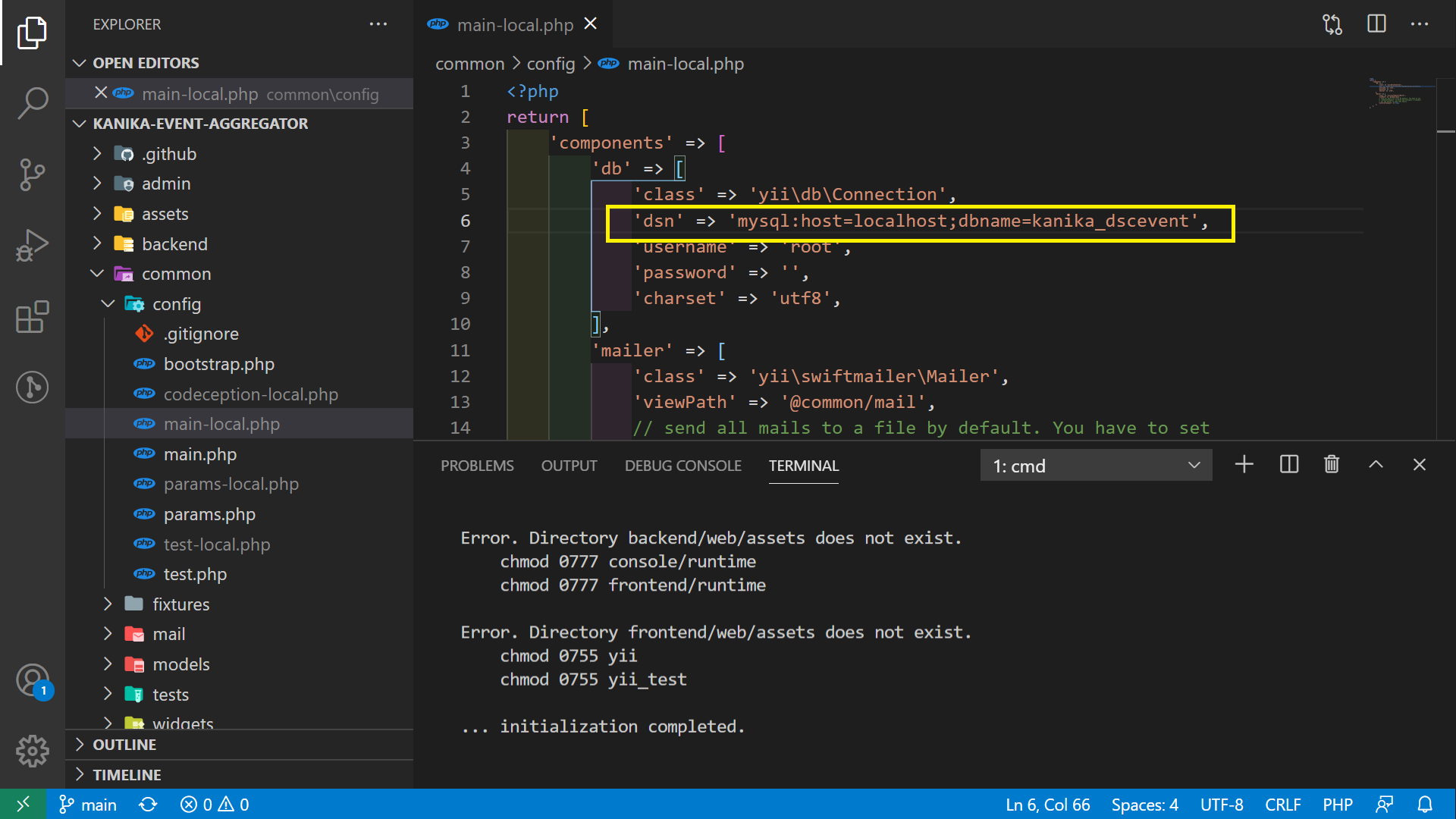Open the Extensions view

(32, 316)
